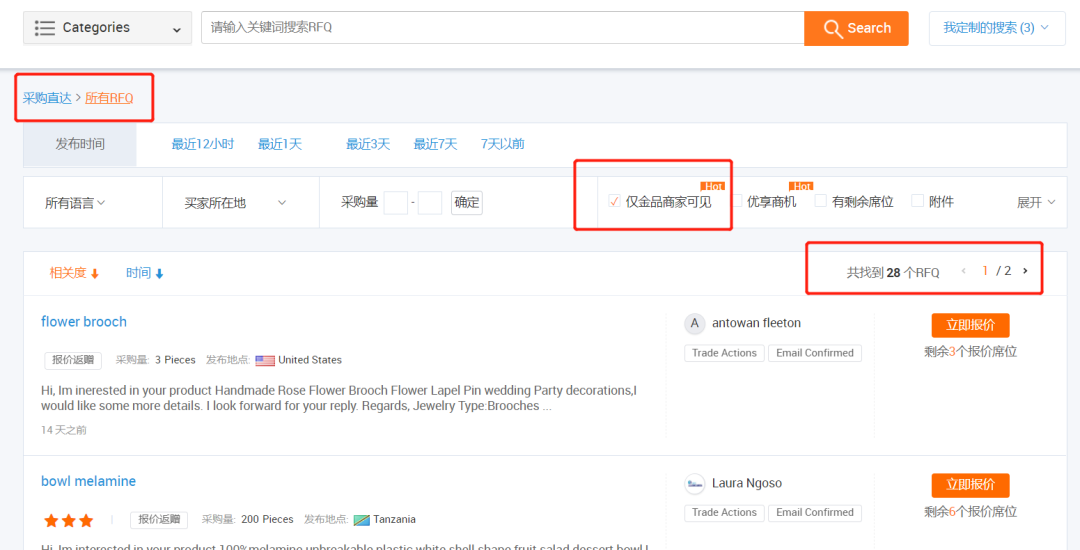The image size is (1080, 550).
Task: Click buyer name Laura Ngoso
Action: [x=747, y=483]
